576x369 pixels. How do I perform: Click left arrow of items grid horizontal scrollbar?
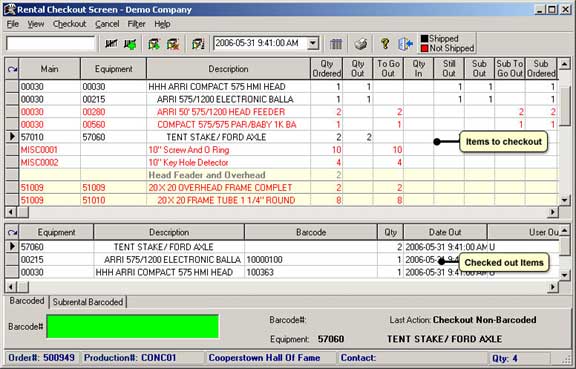pos(11,212)
